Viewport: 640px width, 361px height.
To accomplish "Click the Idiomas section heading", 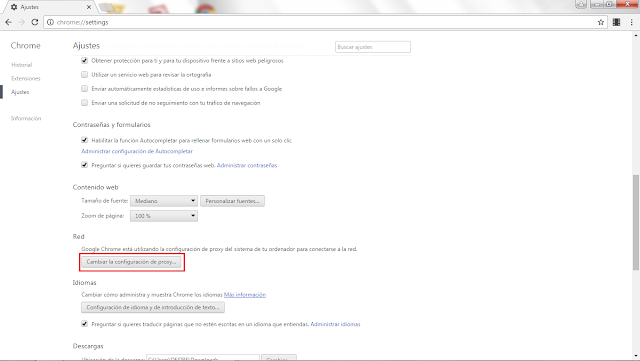I will click(84, 282).
